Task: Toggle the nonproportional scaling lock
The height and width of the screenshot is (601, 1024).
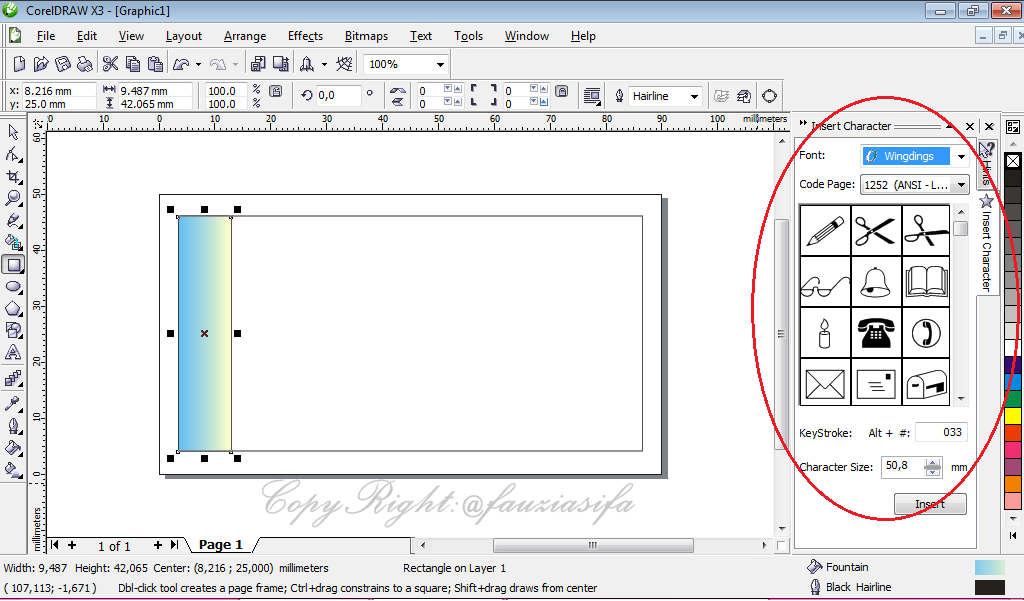Action: 276,91
